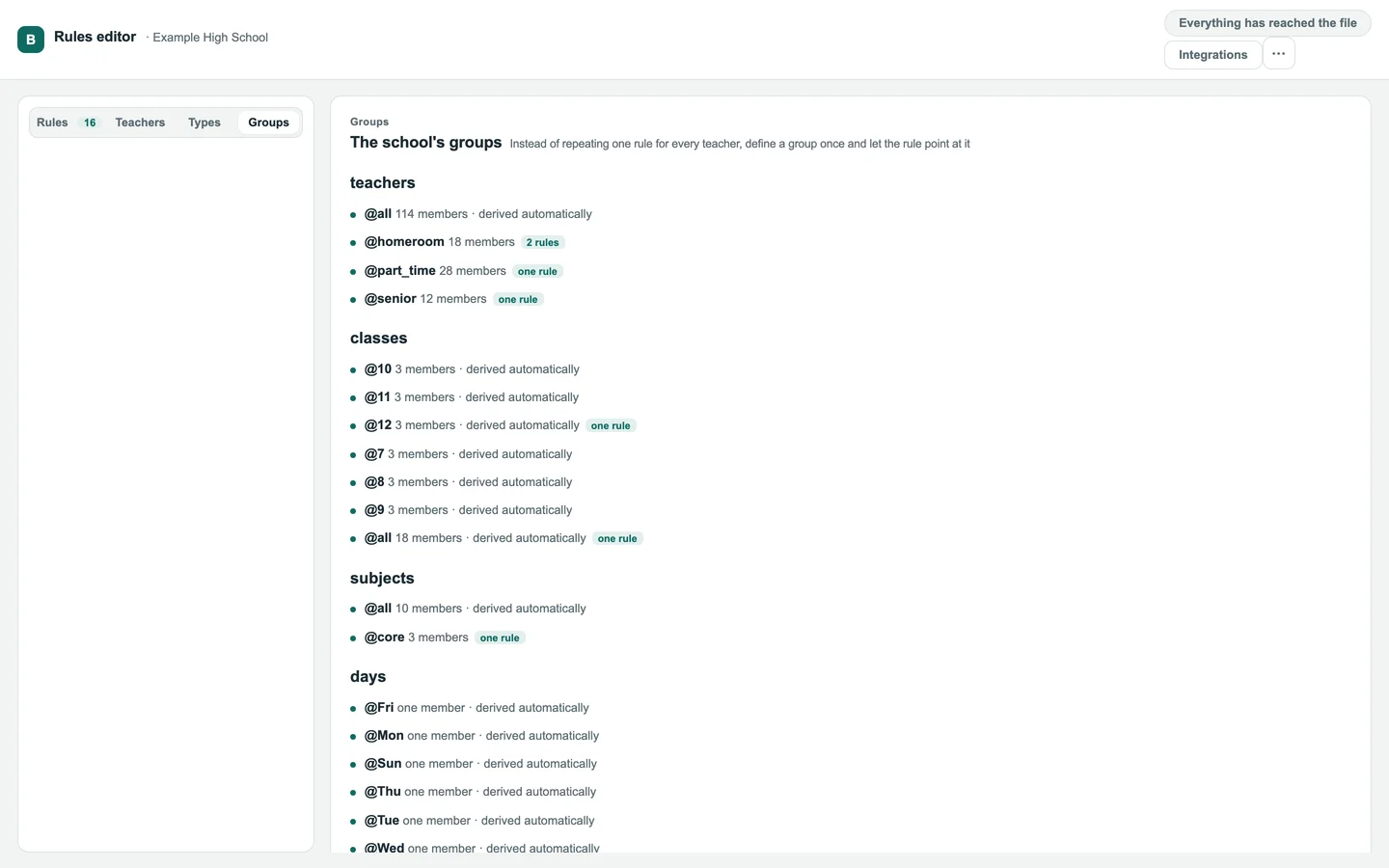
Task: Select the Groups tab
Action: pos(268,122)
